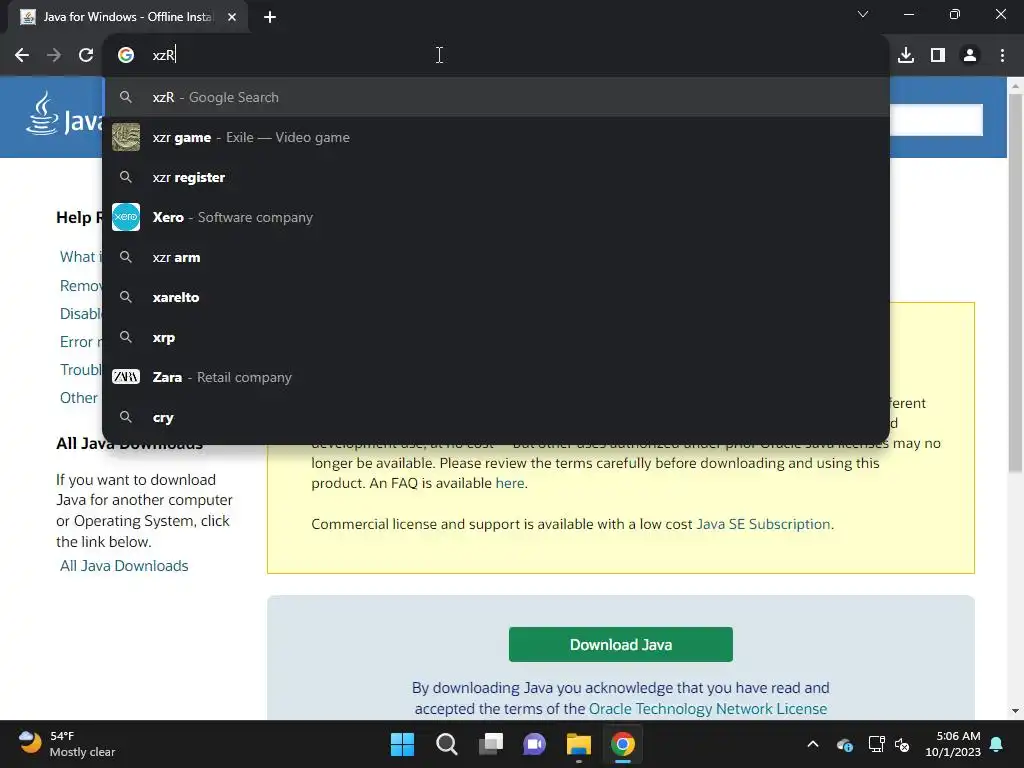
Task: Open the weather widget
Action: point(66,744)
